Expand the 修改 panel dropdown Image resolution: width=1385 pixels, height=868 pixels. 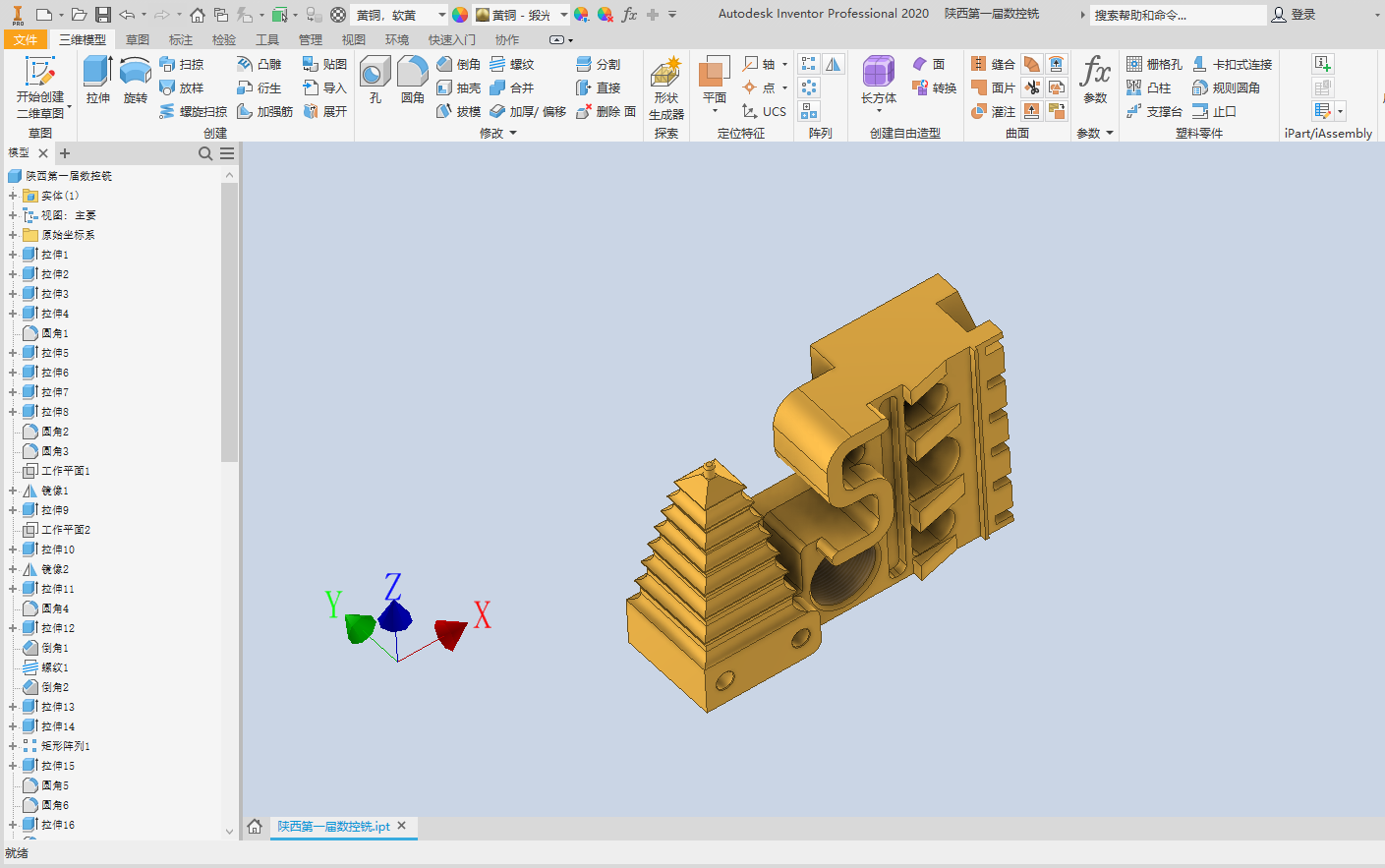(513, 133)
